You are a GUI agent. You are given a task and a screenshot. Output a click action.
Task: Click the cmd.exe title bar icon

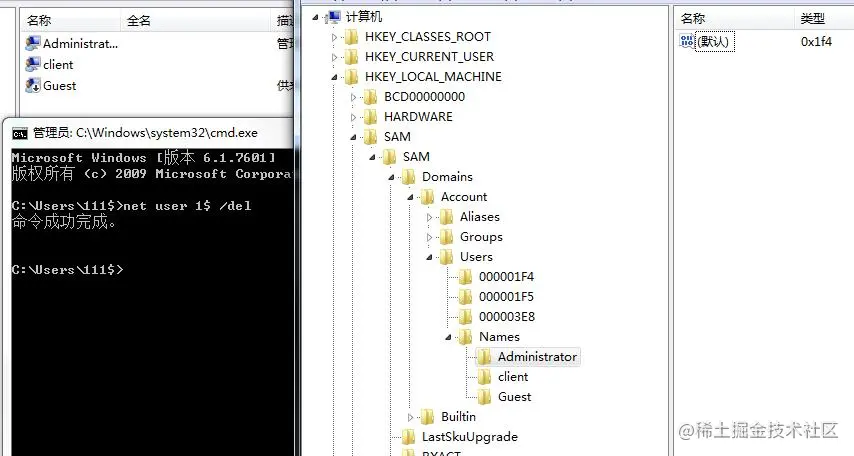tap(20, 133)
